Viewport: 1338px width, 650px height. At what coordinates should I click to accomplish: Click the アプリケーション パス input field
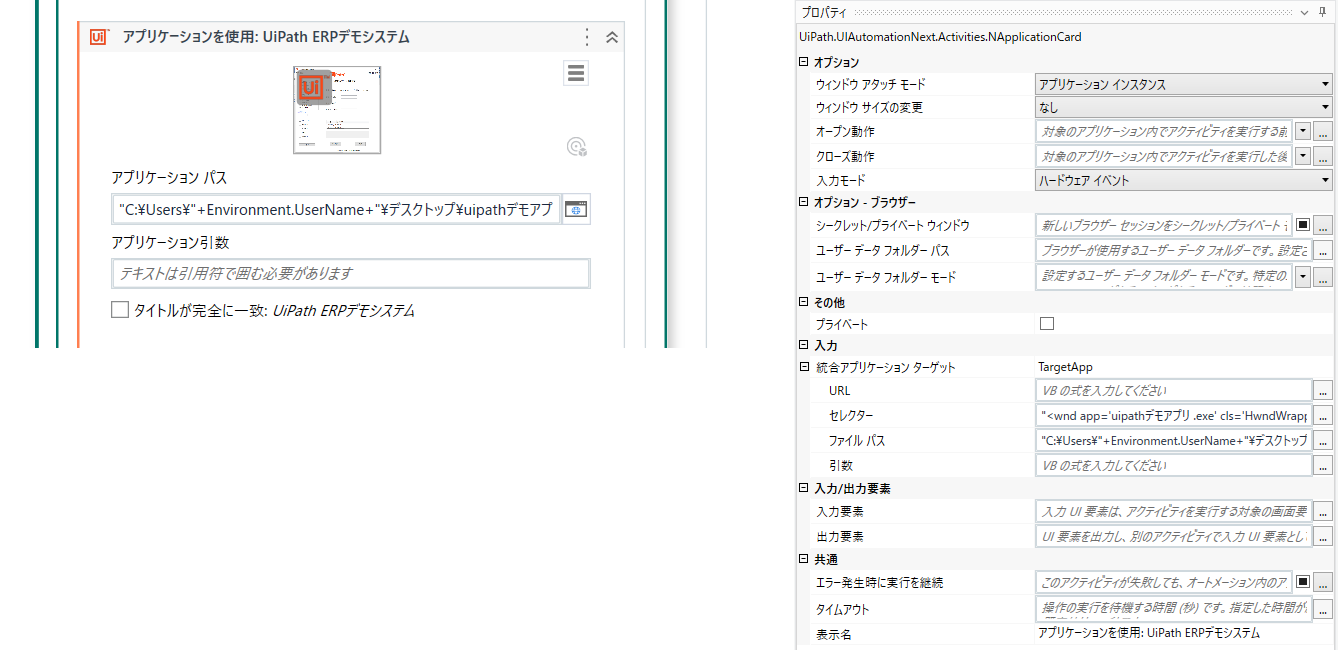[335, 209]
